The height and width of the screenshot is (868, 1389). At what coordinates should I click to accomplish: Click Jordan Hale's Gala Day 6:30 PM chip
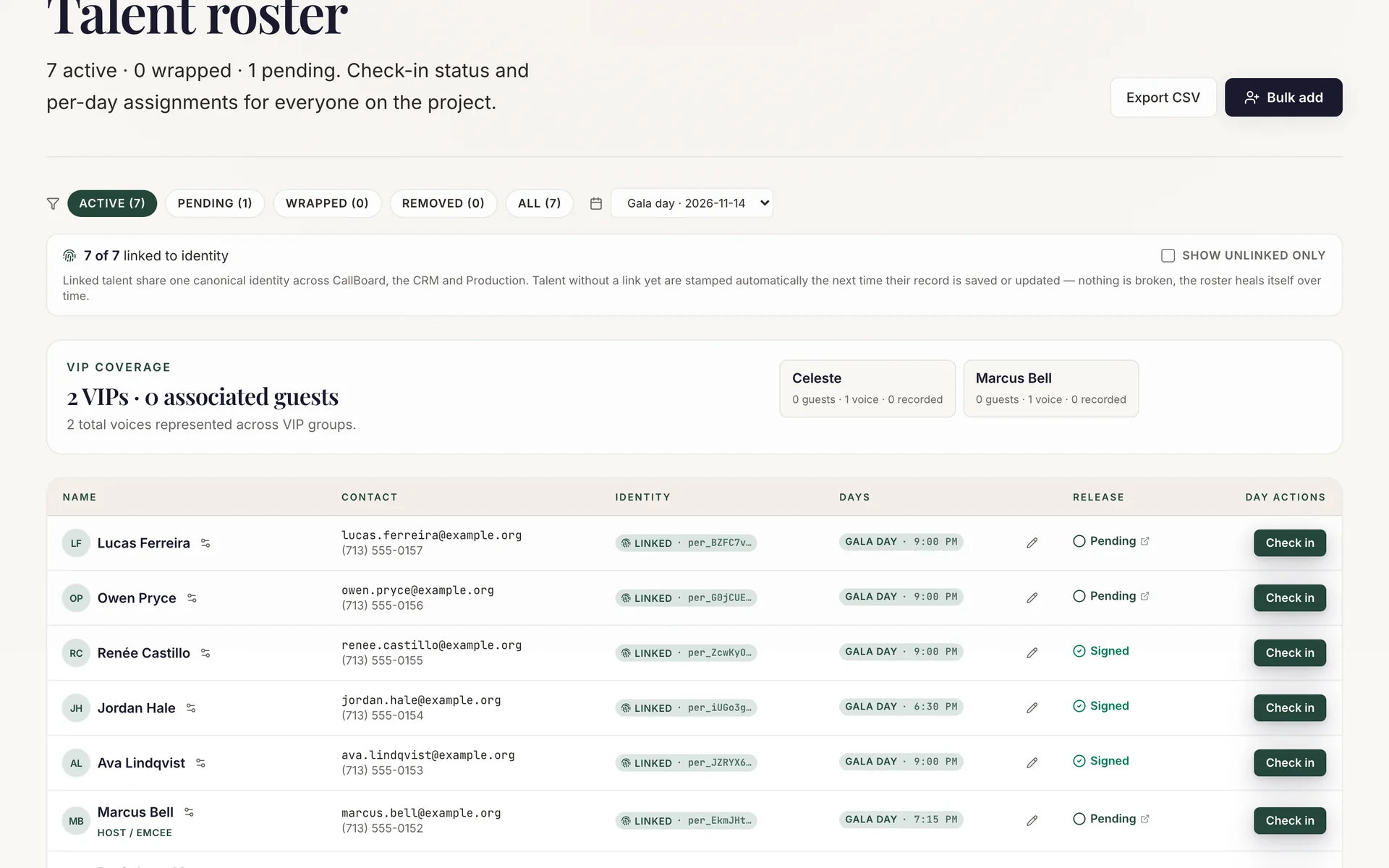901,707
